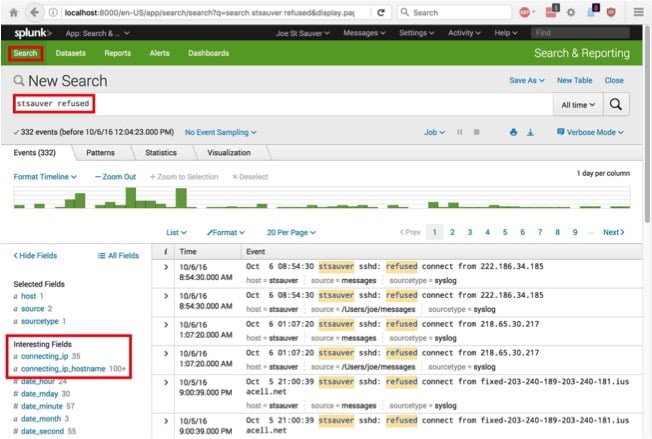Click the browser URL address bar

click(210, 12)
